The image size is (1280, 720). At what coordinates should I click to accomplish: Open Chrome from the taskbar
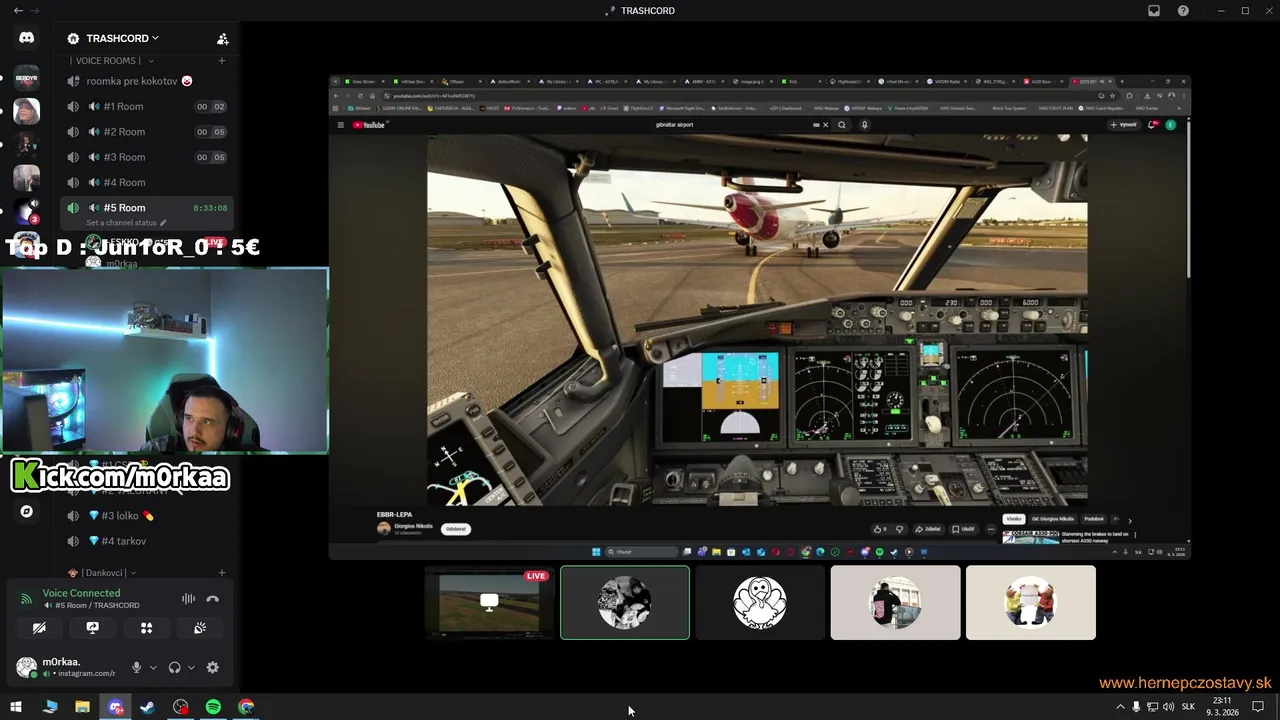246,707
